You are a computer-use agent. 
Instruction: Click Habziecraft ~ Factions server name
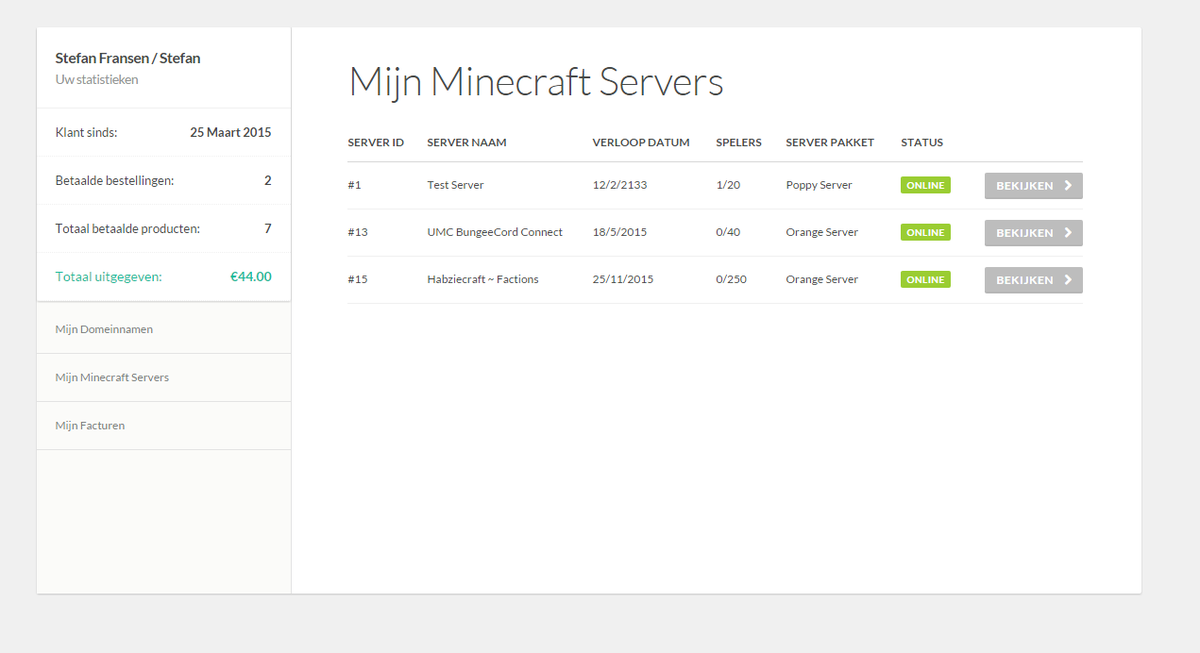pos(483,279)
